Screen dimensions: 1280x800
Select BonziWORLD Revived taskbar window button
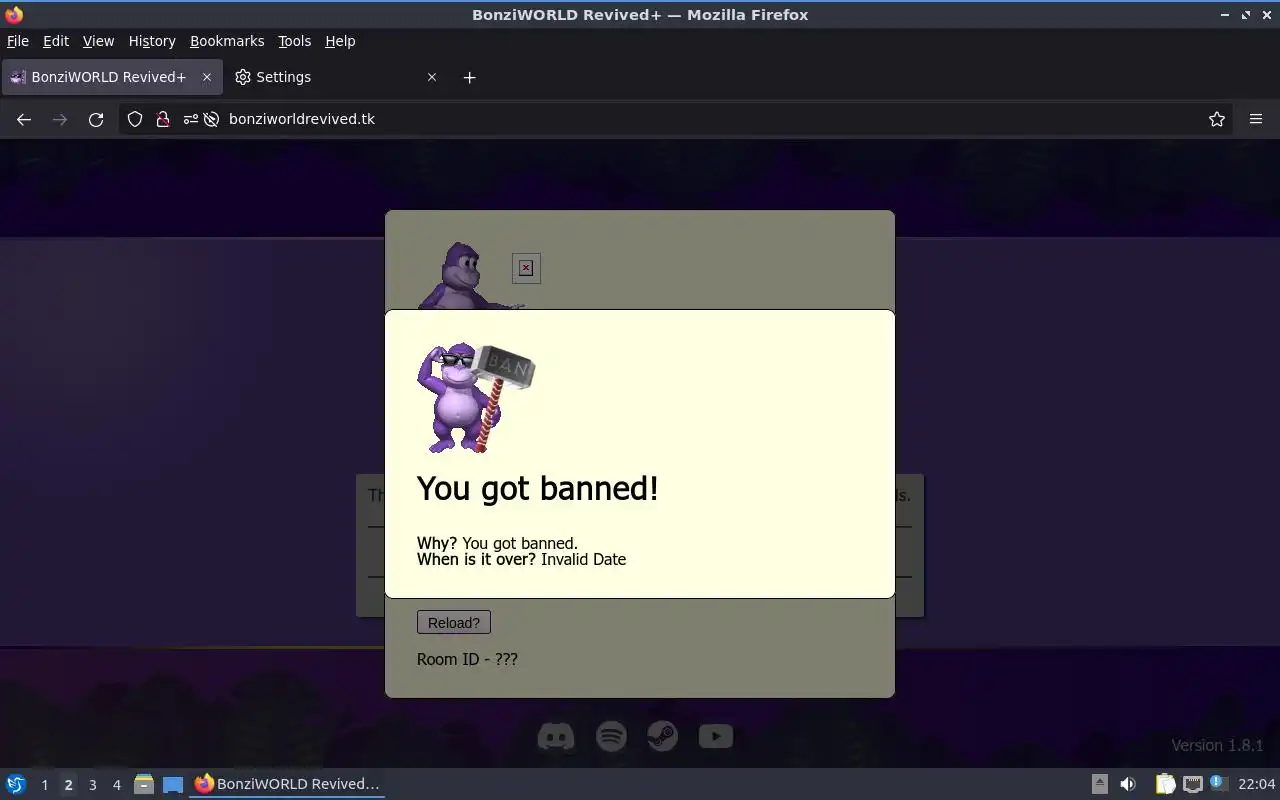pos(288,784)
